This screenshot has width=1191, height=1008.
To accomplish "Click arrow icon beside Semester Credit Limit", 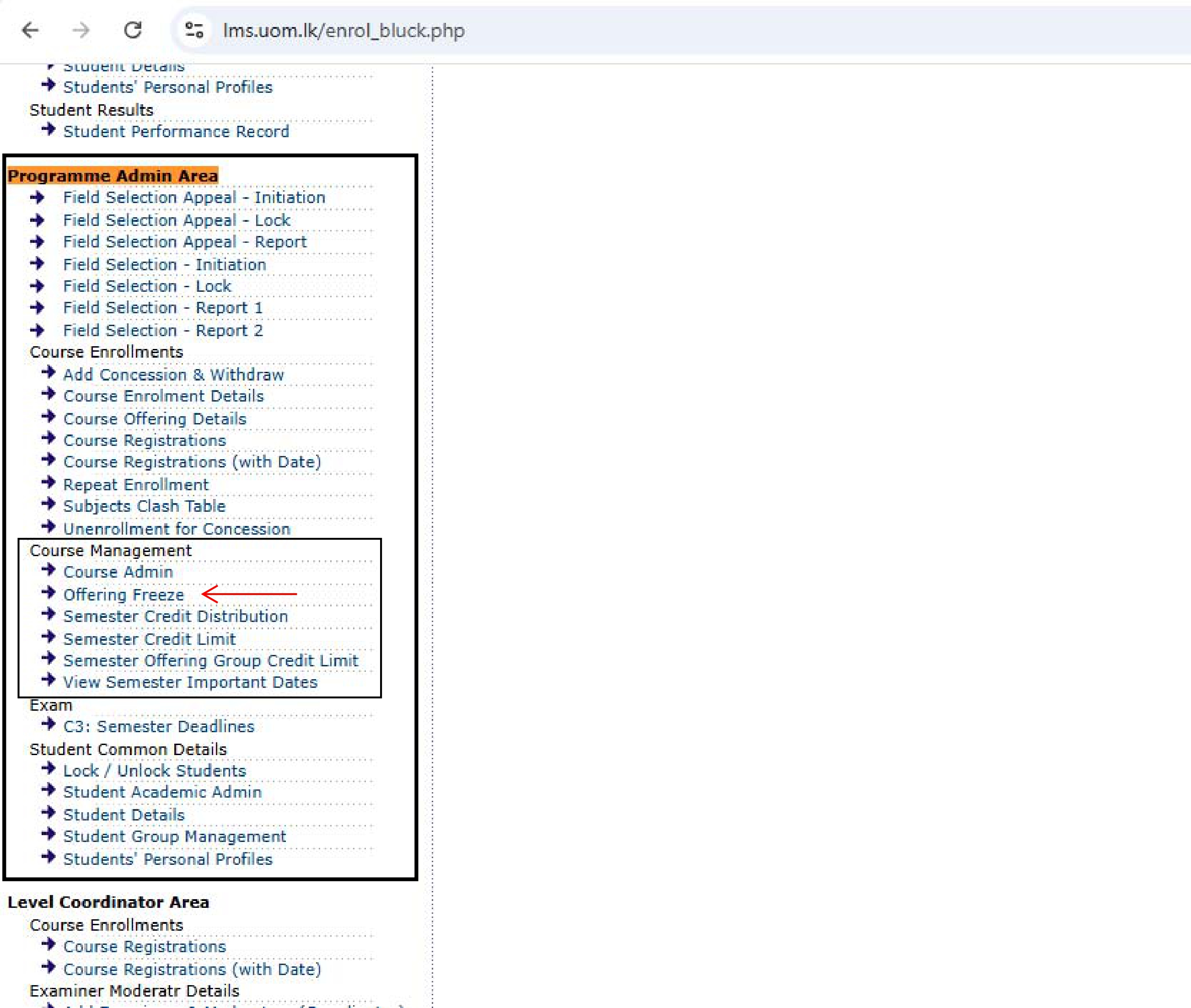I will pos(48,636).
